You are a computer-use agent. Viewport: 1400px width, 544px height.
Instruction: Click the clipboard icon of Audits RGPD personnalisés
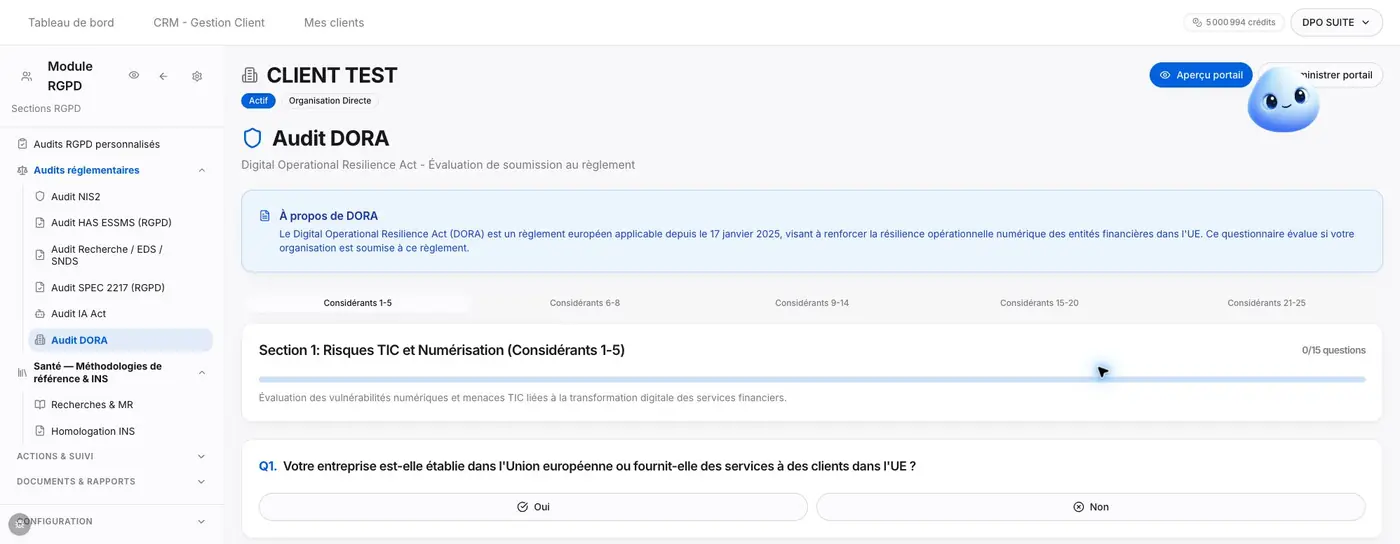tap(23, 144)
